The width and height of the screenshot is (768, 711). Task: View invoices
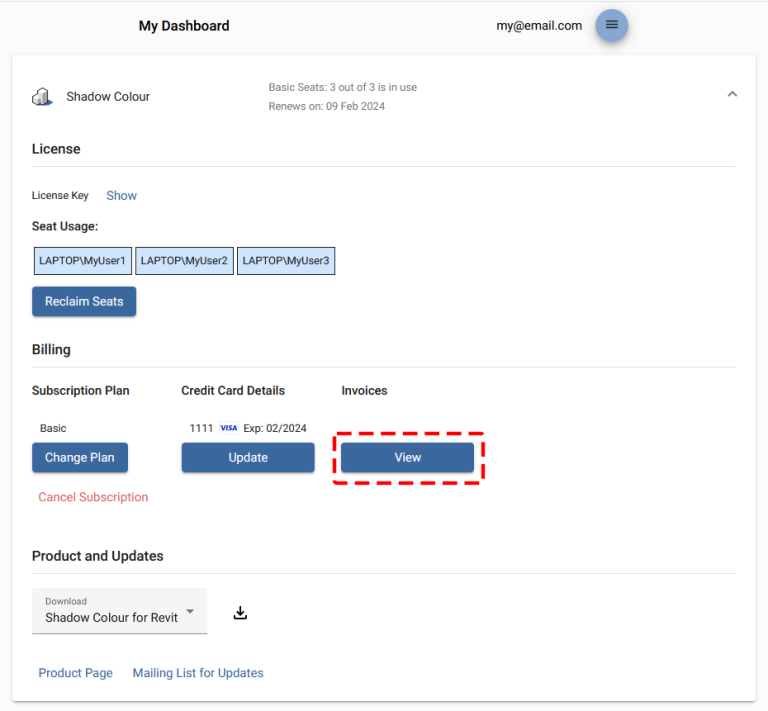coord(408,457)
